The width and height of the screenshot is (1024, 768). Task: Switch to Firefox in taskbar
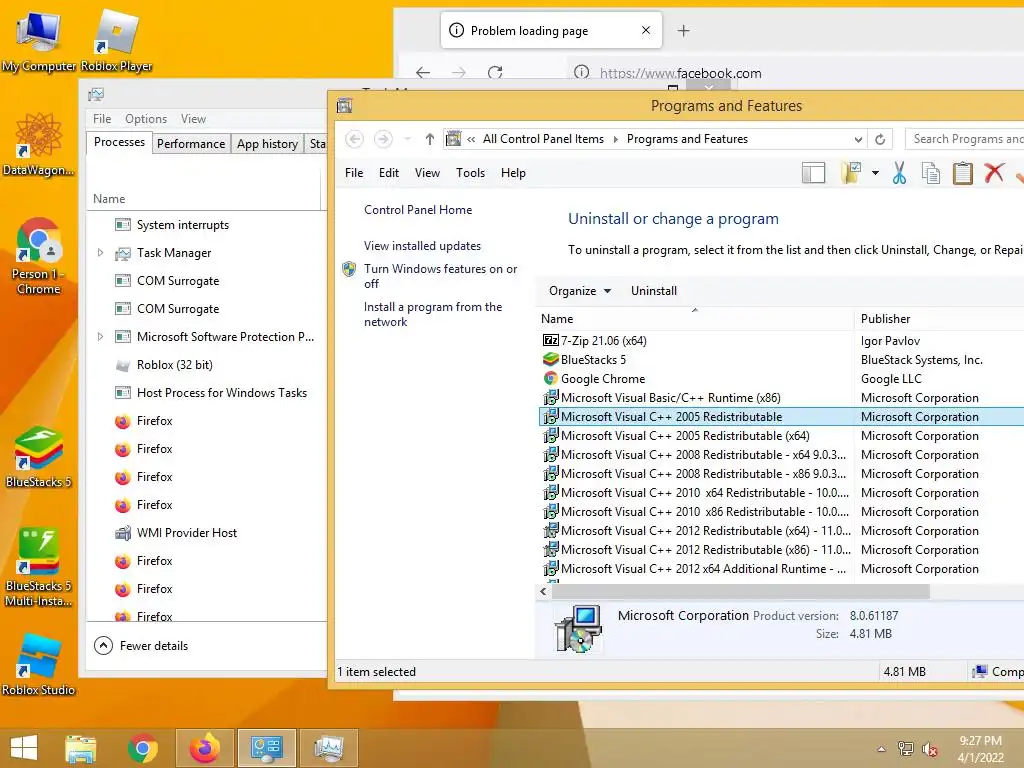204,748
